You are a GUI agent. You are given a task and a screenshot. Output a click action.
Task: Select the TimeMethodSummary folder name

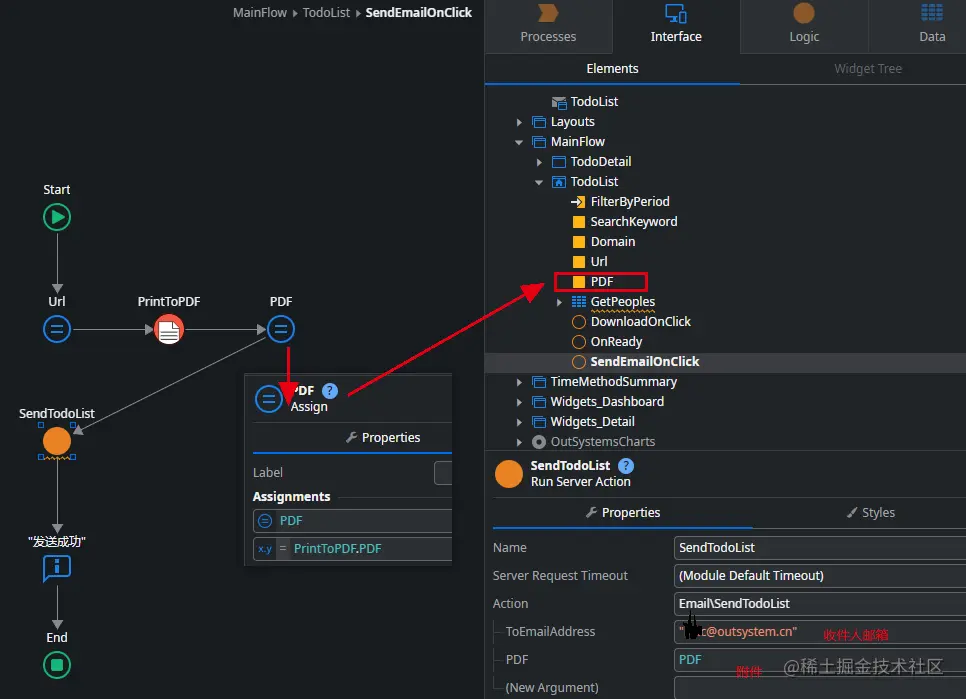pyautogui.click(x=614, y=382)
